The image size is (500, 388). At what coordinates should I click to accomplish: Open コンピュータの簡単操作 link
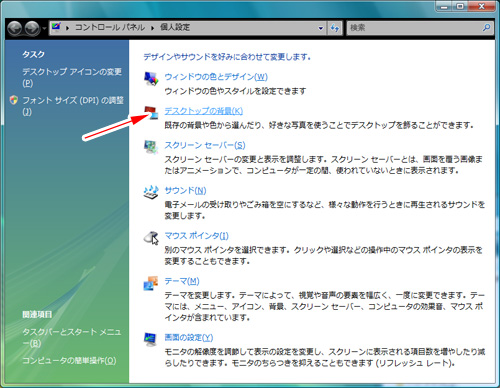click(x=69, y=360)
